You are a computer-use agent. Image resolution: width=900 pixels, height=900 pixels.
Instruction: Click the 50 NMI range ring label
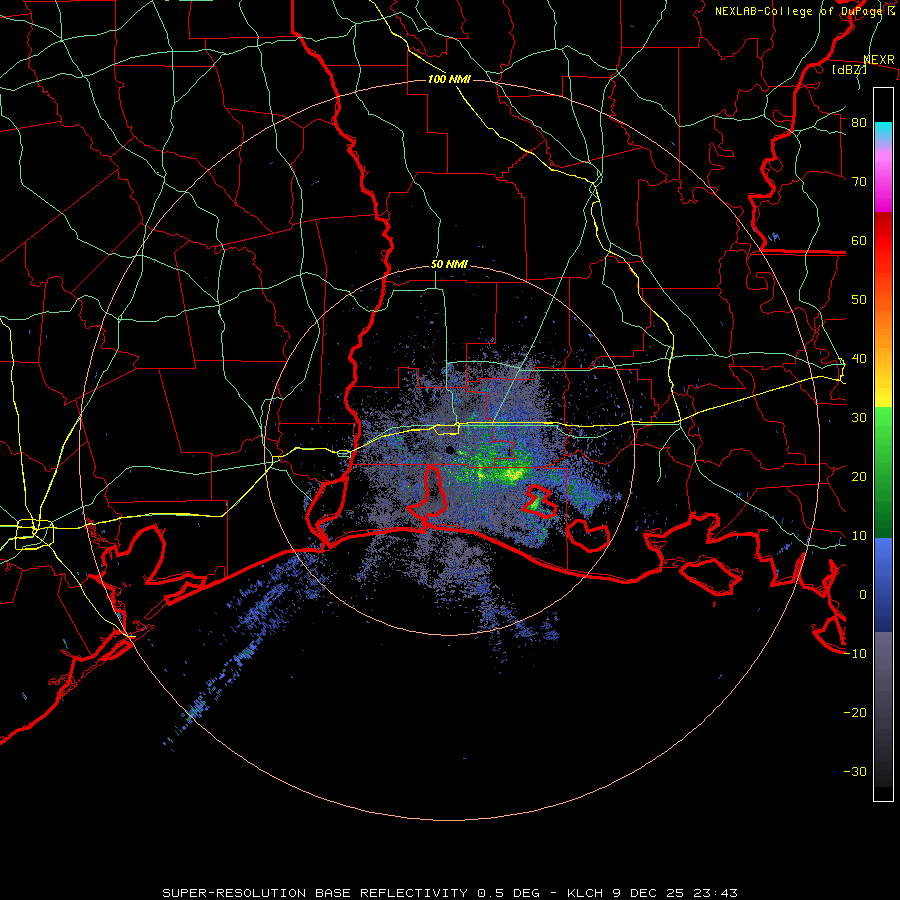click(x=449, y=265)
